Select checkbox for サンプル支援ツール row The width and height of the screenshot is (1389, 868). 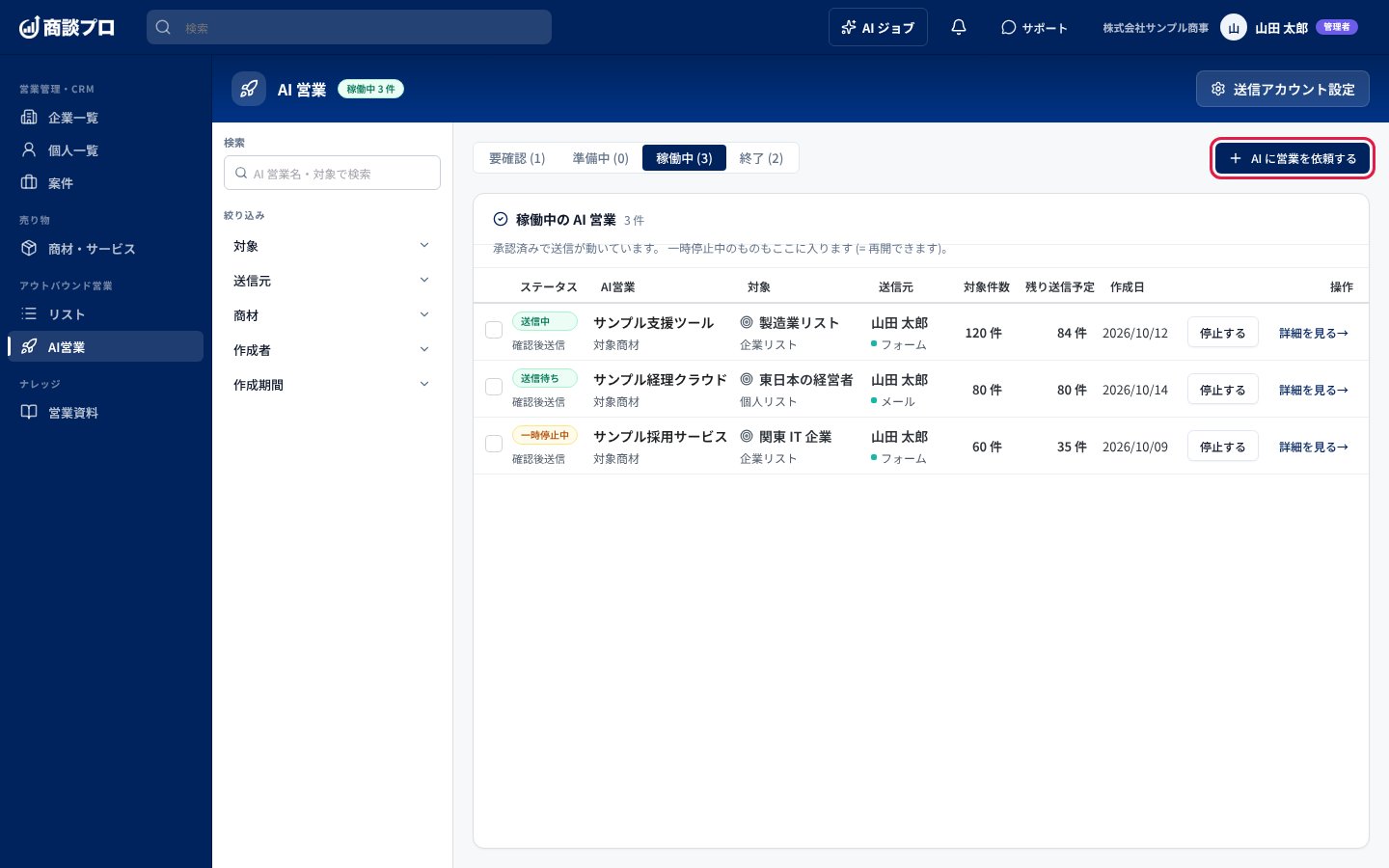click(x=494, y=330)
